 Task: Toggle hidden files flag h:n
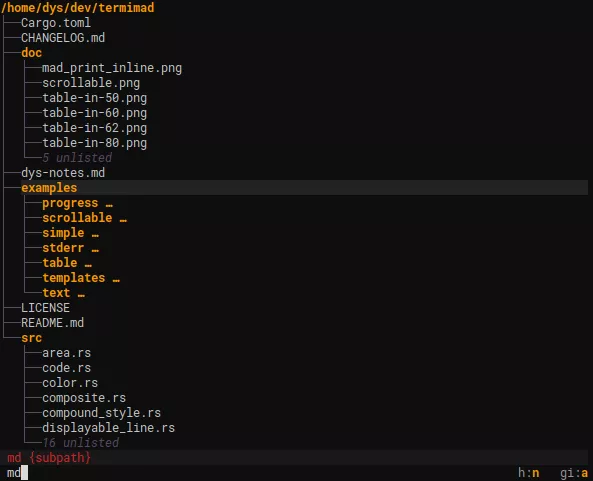tap(528, 473)
